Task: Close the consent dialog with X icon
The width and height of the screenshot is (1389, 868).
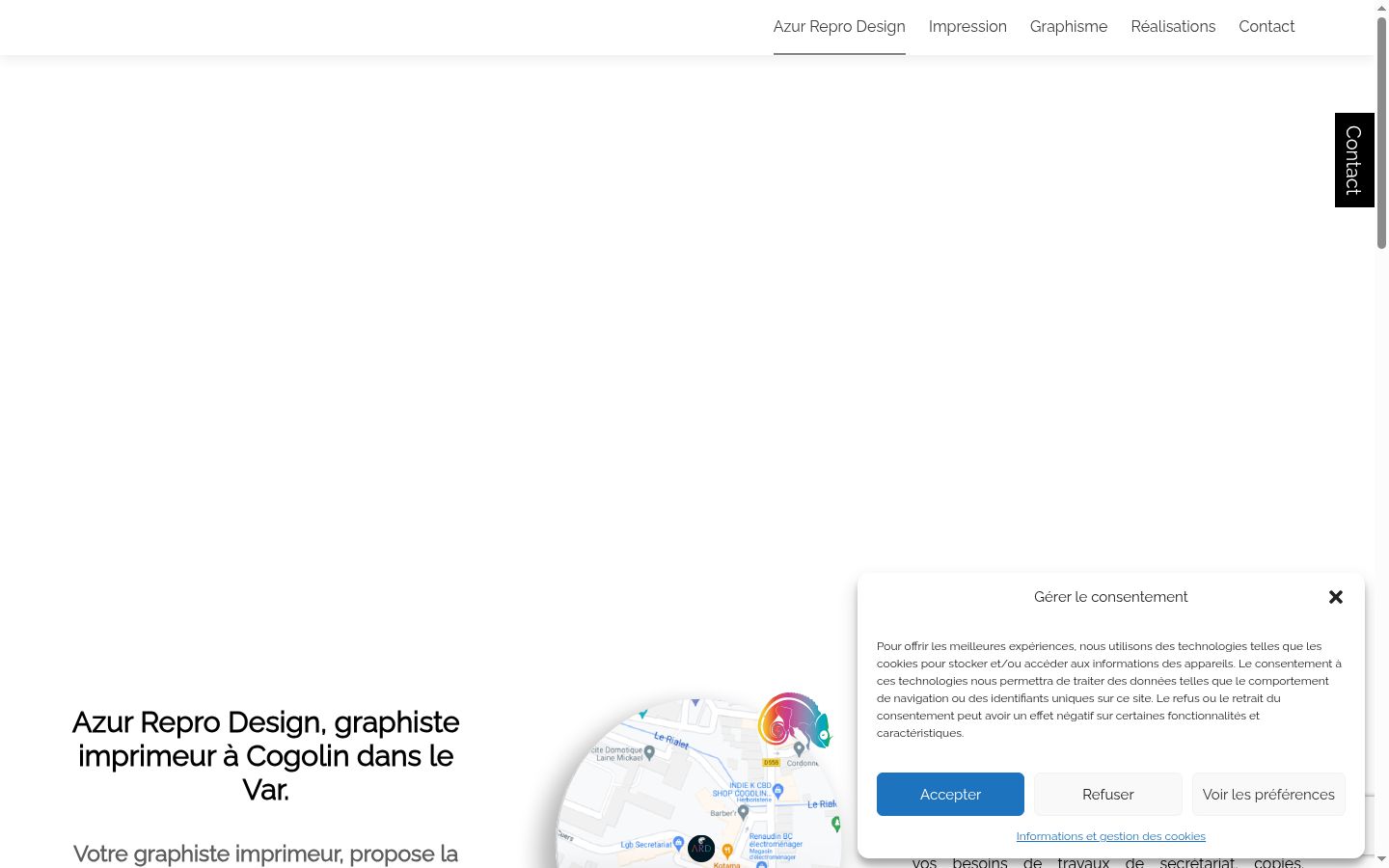Action: pyautogui.click(x=1336, y=597)
